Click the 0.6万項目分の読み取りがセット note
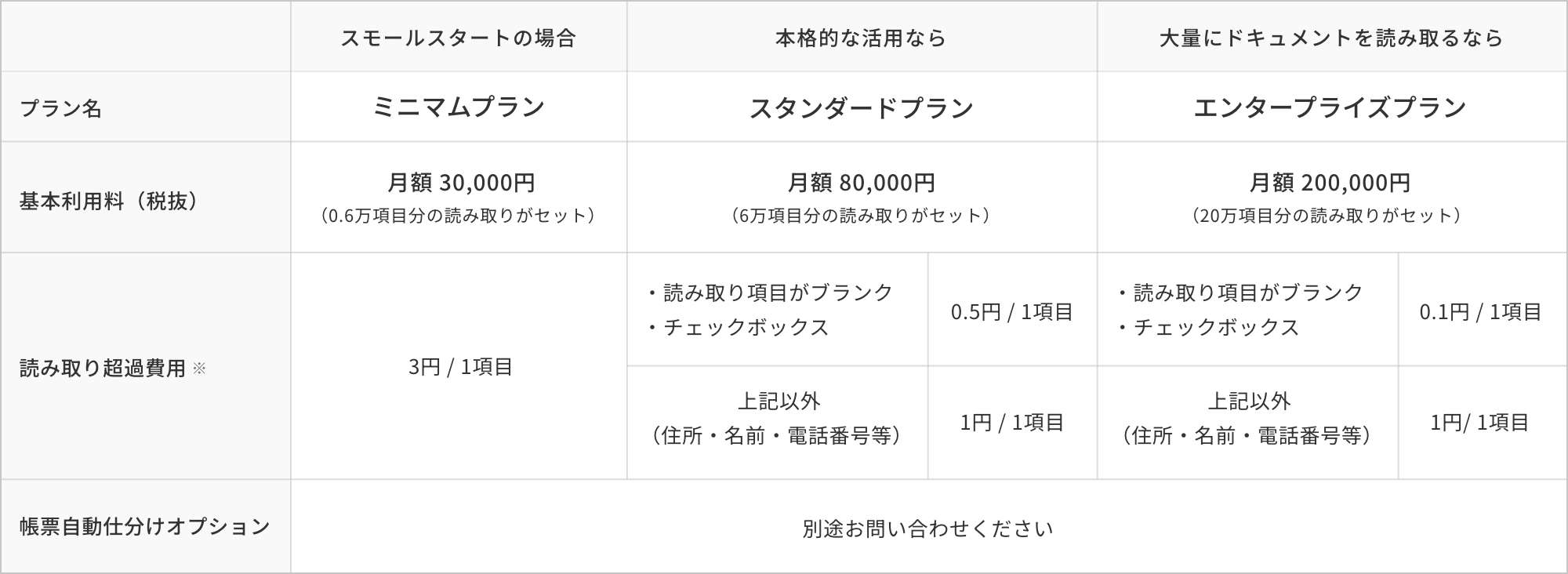The width and height of the screenshot is (1568, 574). coord(459,216)
